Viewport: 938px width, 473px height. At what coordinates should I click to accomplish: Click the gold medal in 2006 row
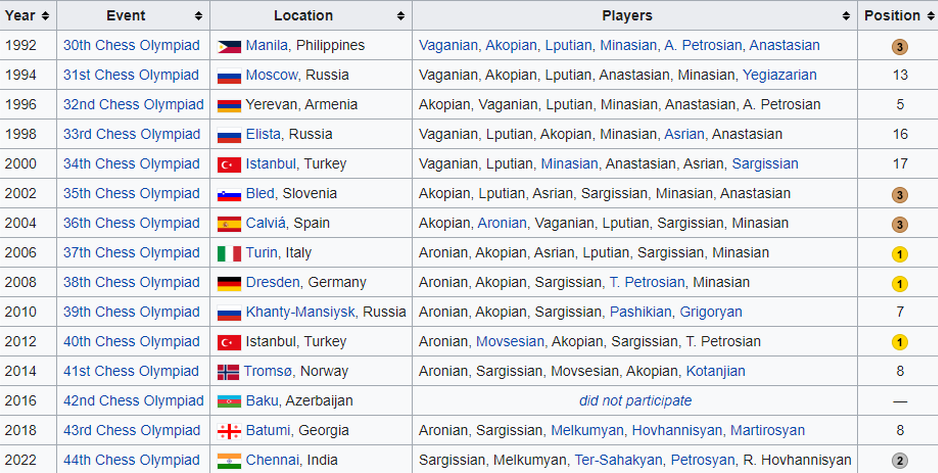tap(899, 254)
